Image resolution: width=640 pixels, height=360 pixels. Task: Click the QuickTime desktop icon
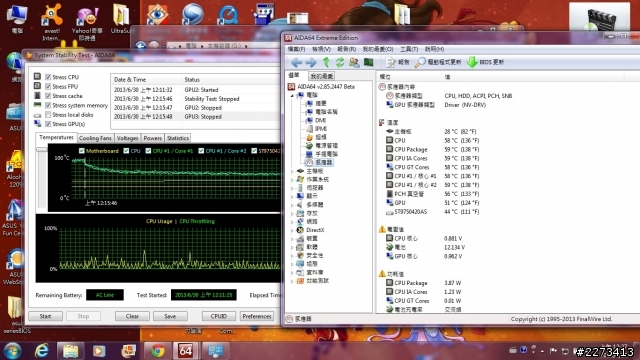227,15
